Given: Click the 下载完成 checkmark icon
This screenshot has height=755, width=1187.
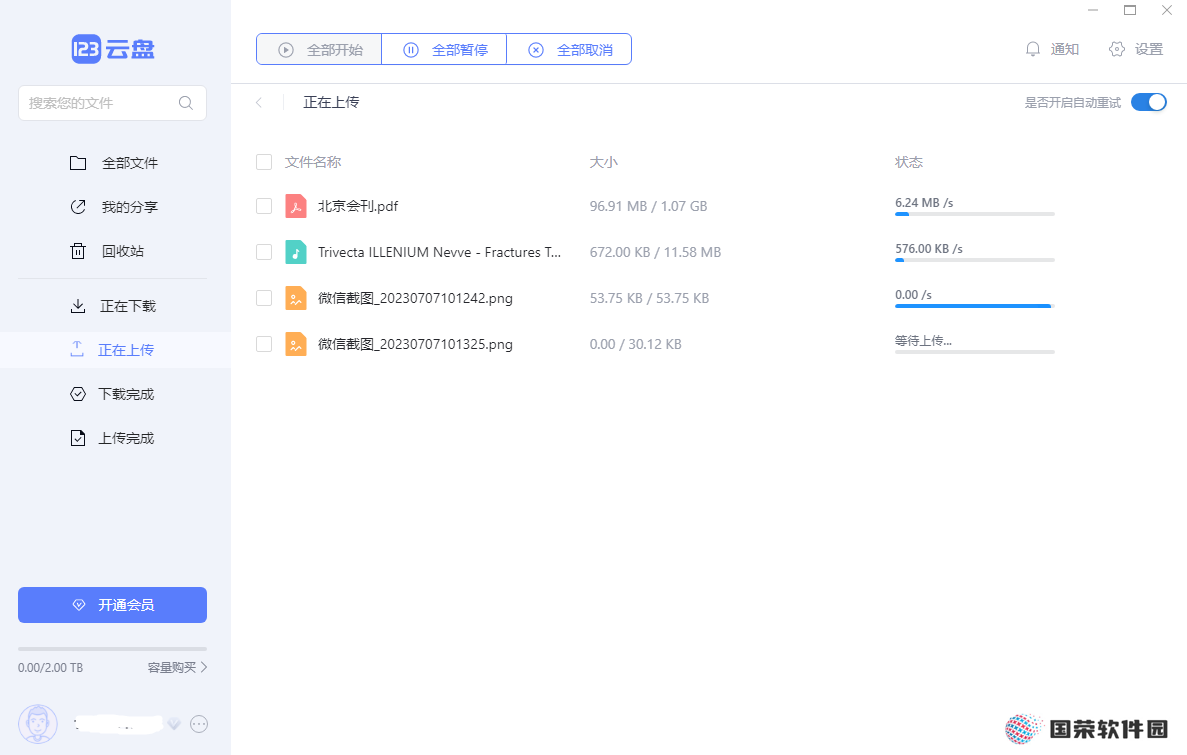Looking at the screenshot, I should (x=78, y=394).
